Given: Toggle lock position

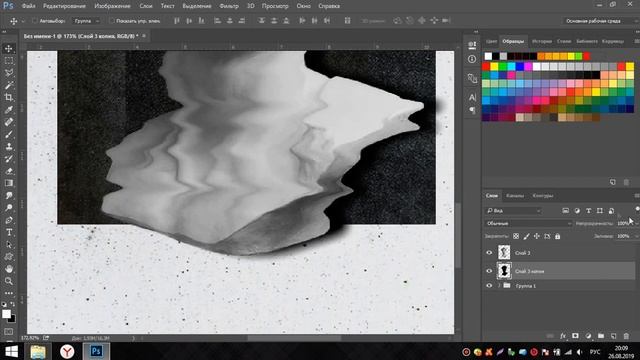Looking at the screenshot, I should point(537,236).
